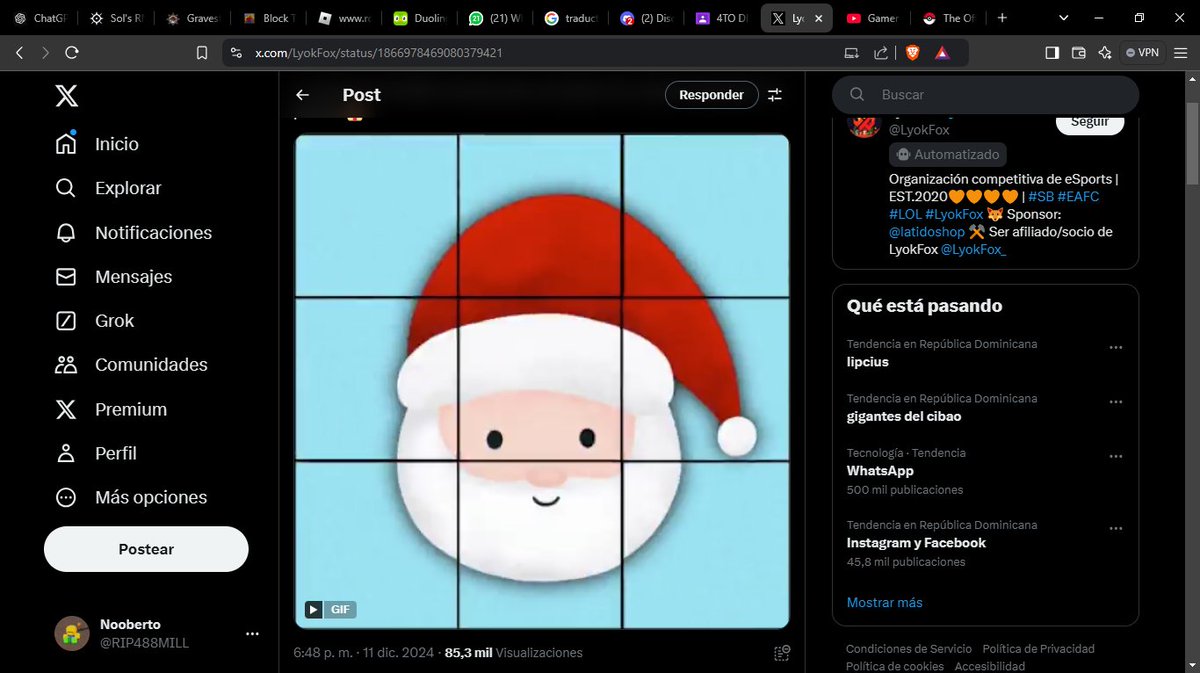
Task: Open Mensajes in the sidebar
Action: point(113,276)
